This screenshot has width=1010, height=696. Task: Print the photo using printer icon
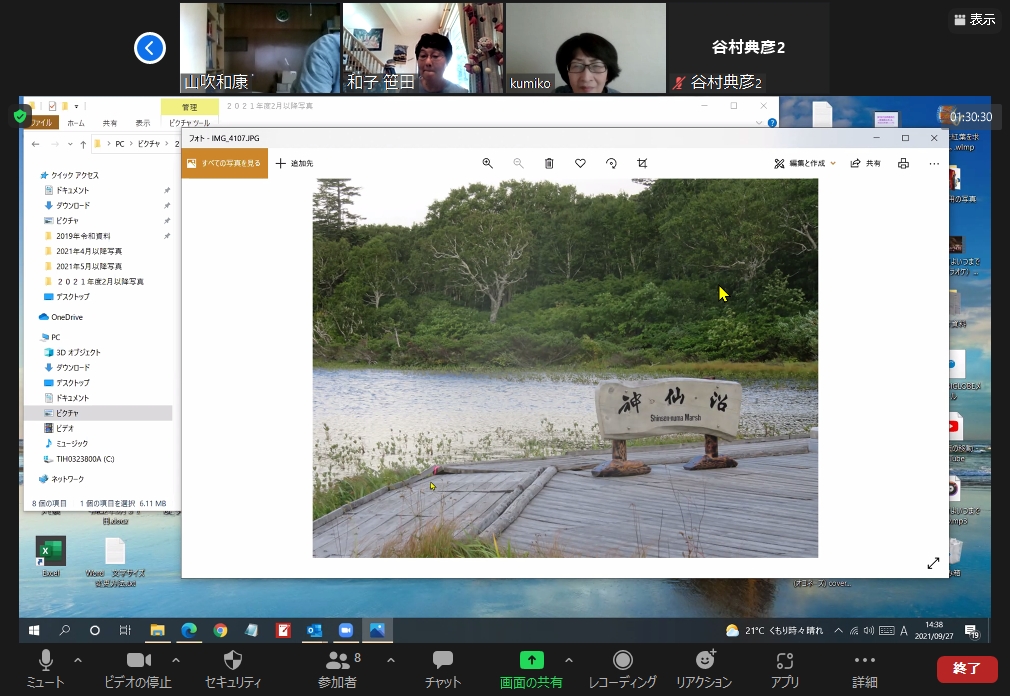pyautogui.click(x=903, y=163)
